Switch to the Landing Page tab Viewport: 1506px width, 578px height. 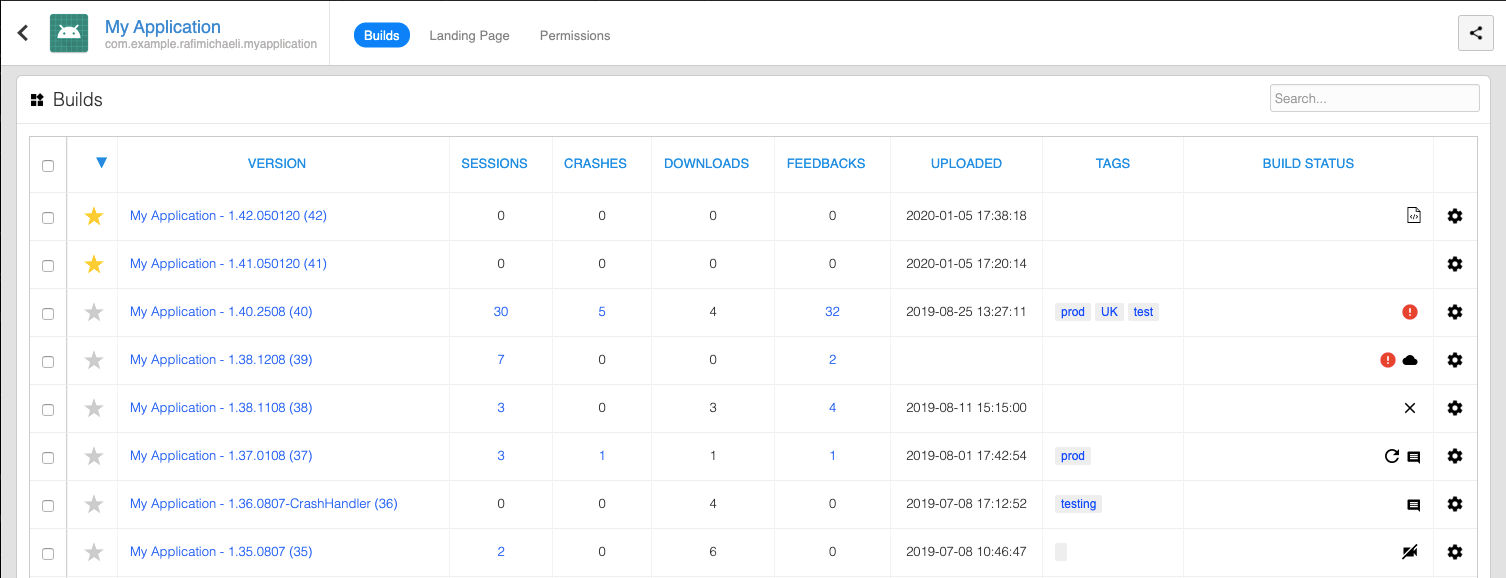(x=469, y=35)
